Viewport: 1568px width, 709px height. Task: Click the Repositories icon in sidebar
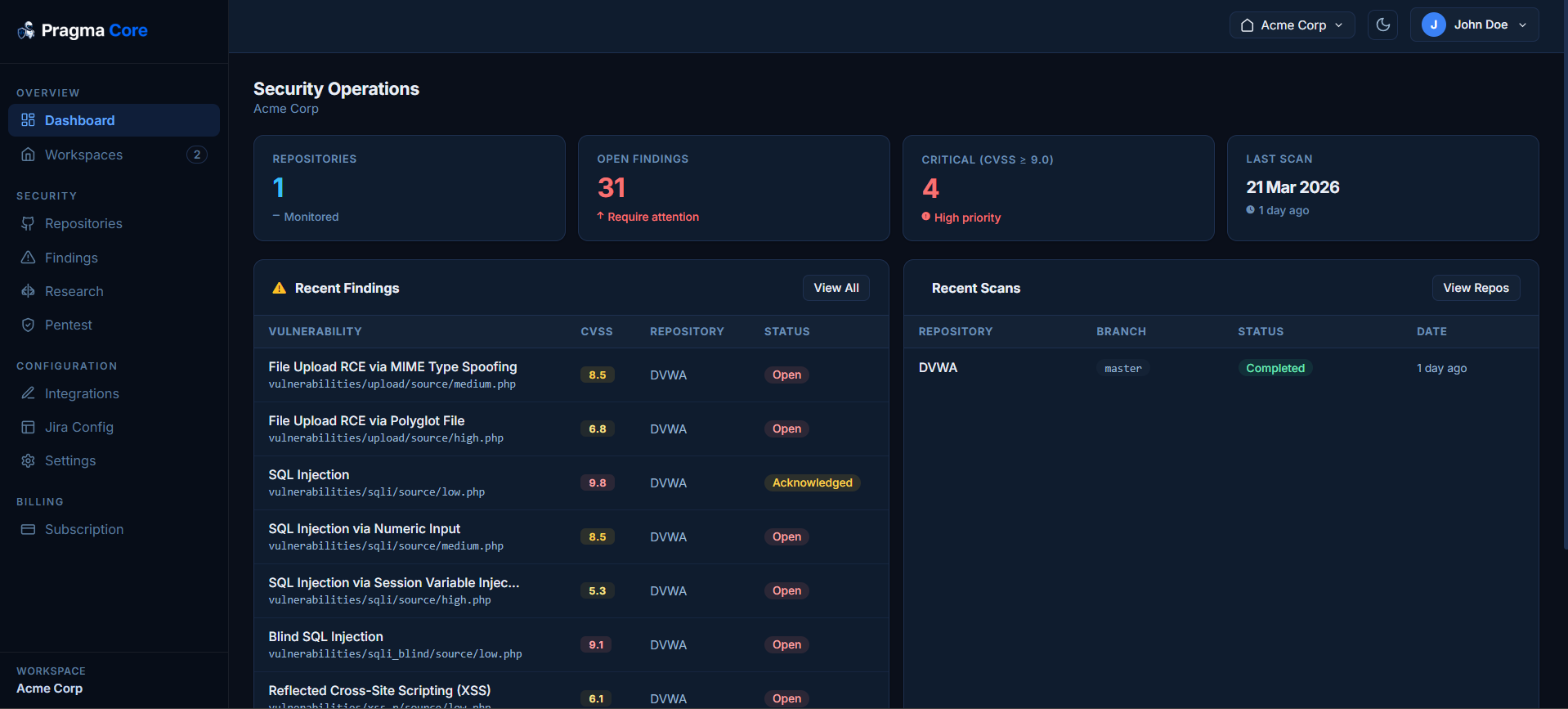(28, 223)
